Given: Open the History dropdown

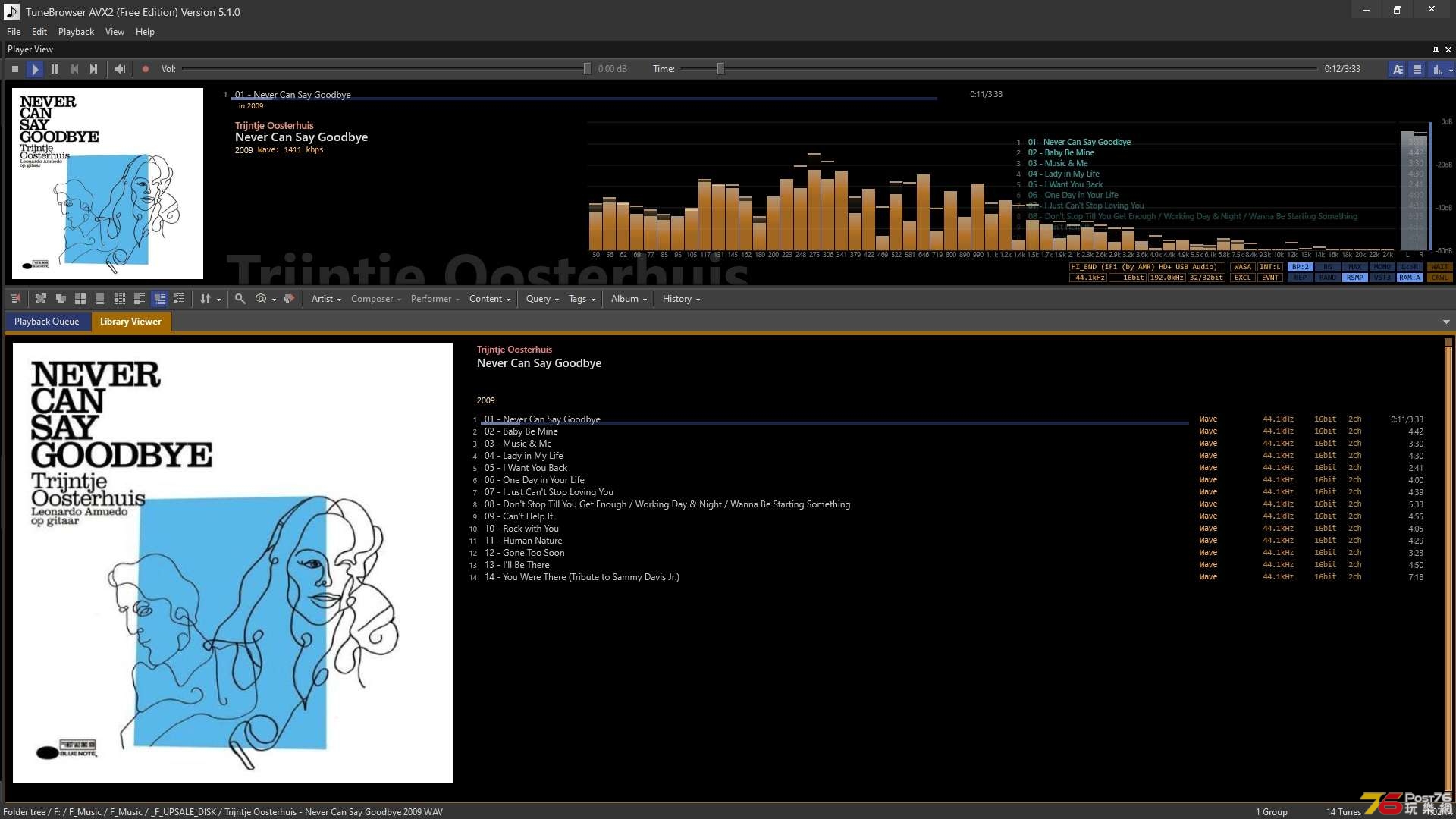Looking at the screenshot, I should (x=681, y=299).
